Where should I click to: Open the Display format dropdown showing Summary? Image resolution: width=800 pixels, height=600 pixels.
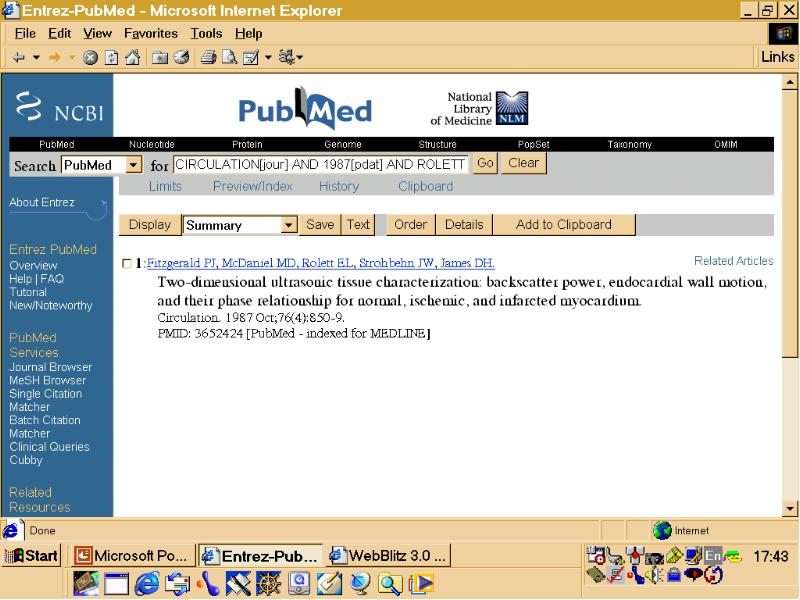point(289,225)
